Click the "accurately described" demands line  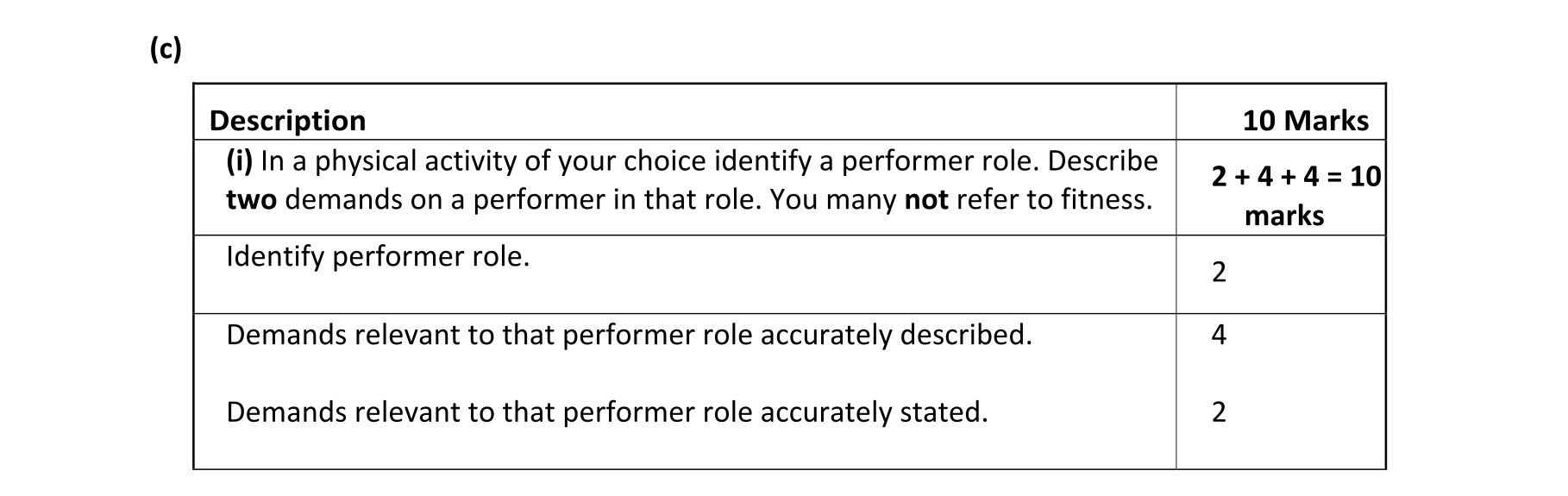(x=629, y=335)
